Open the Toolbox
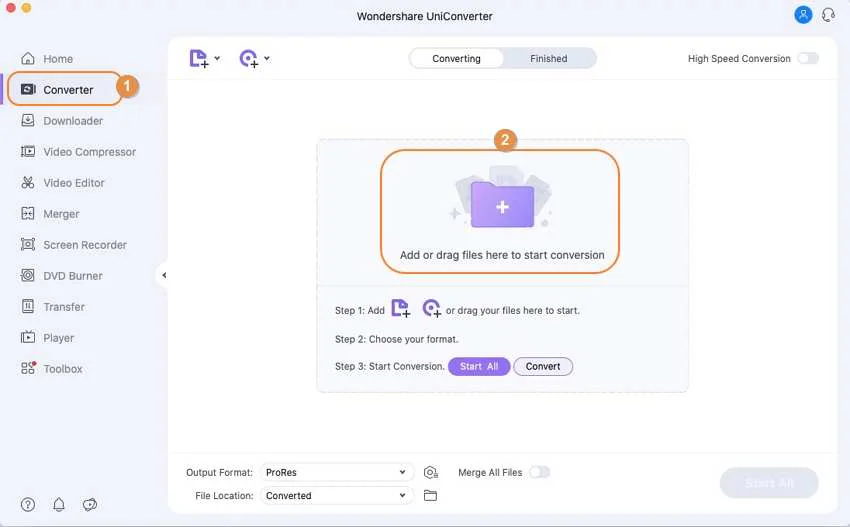 [51, 369]
